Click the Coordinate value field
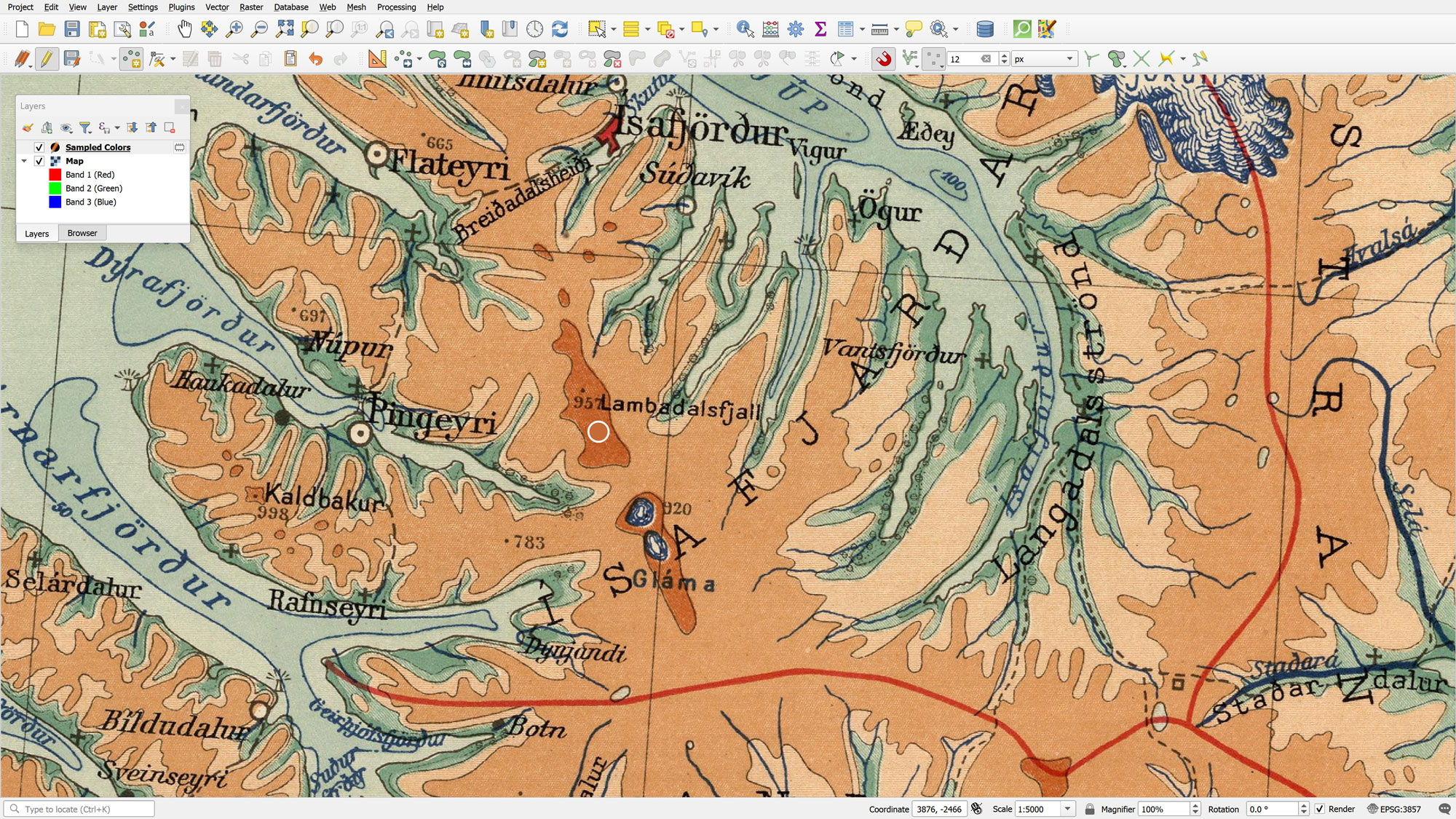This screenshot has height=819, width=1456. tap(939, 809)
